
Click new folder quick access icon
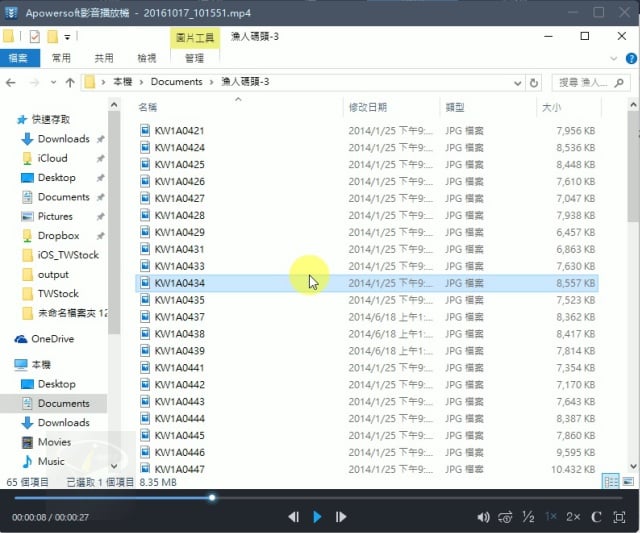[x=52, y=37]
